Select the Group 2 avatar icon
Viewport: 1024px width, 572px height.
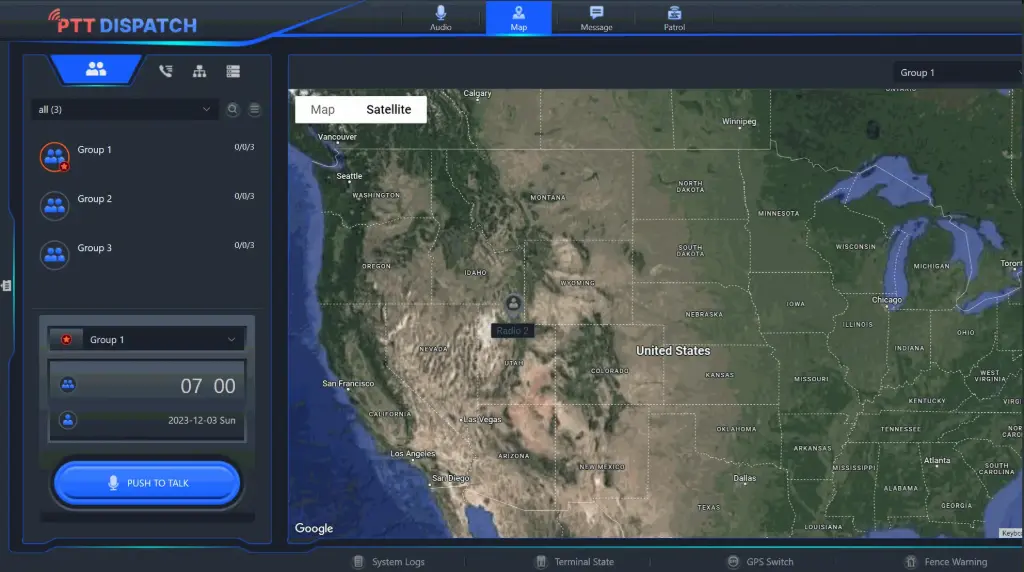[55, 205]
